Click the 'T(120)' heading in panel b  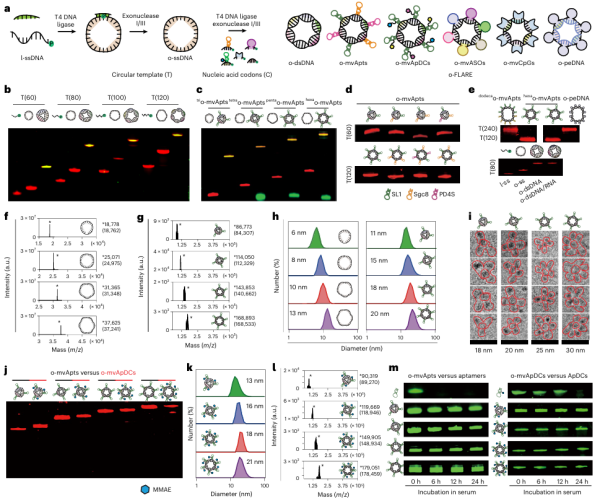pyautogui.click(x=160, y=98)
